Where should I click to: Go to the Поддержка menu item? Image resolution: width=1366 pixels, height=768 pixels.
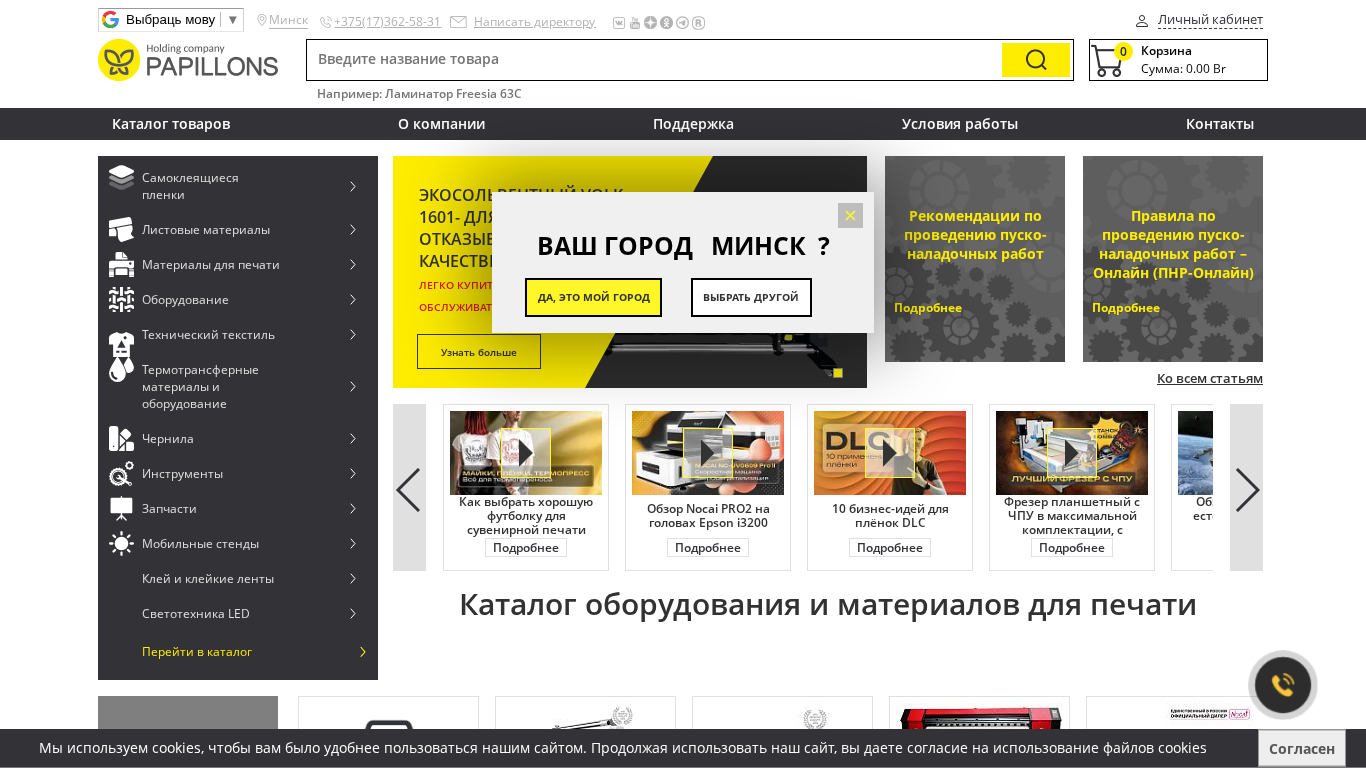pyautogui.click(x=693, y=124)
